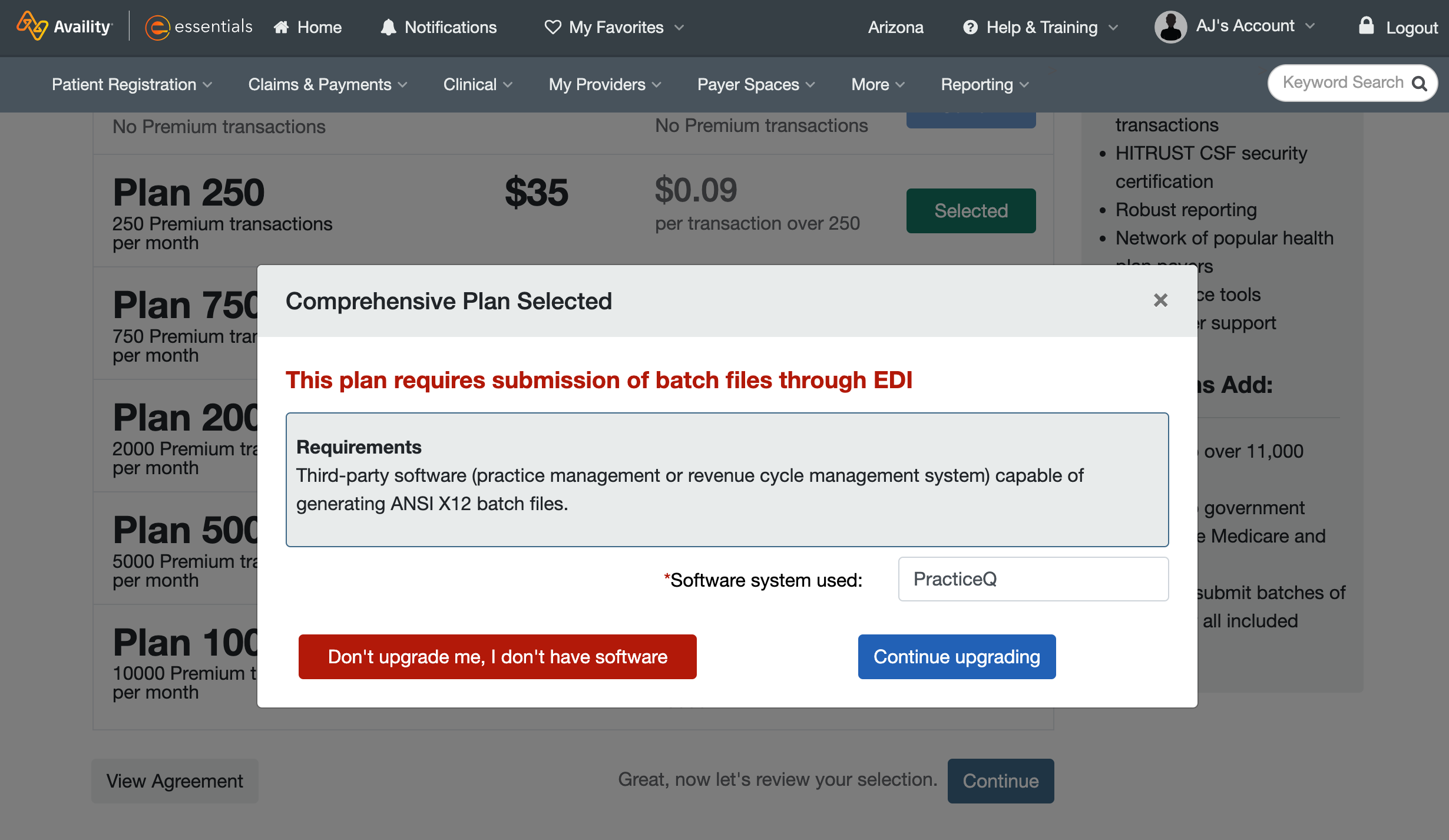Open the Clinical menu
This screenshot has height=840, width=1449.
click(478, 84)
